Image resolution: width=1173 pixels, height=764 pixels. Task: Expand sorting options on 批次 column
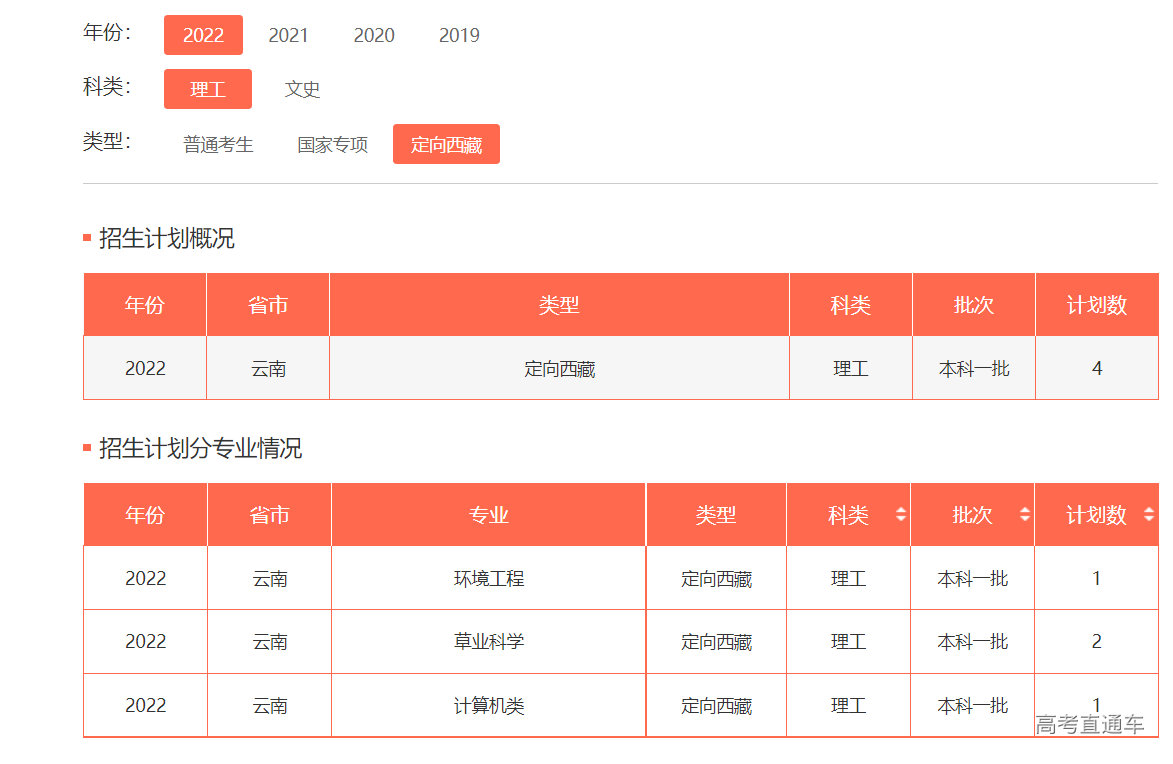(1025, 514)
